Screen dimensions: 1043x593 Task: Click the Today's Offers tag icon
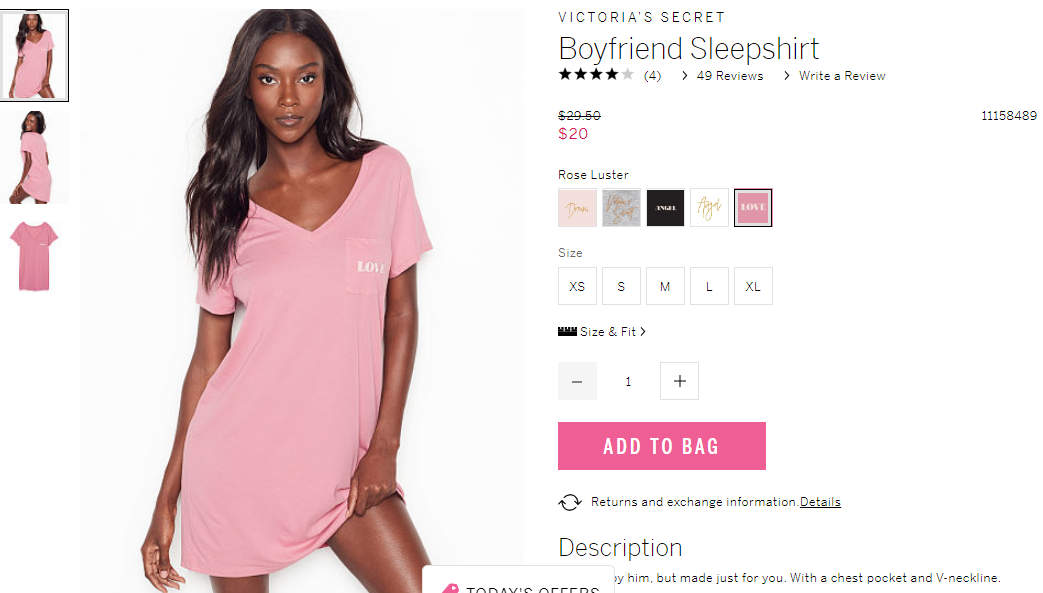pos(450,588)
